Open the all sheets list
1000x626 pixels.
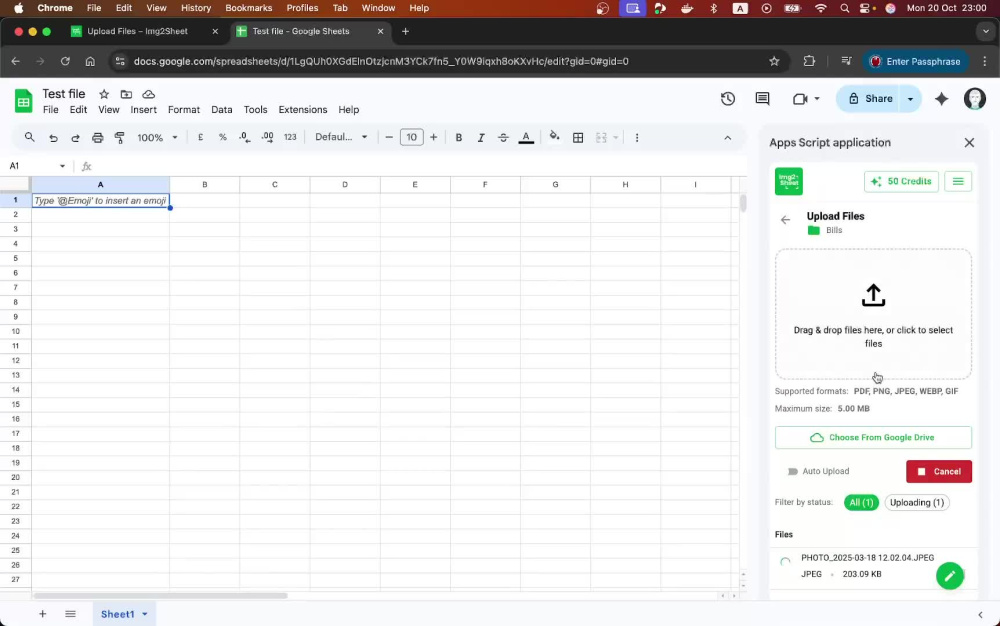coord(70,614)
